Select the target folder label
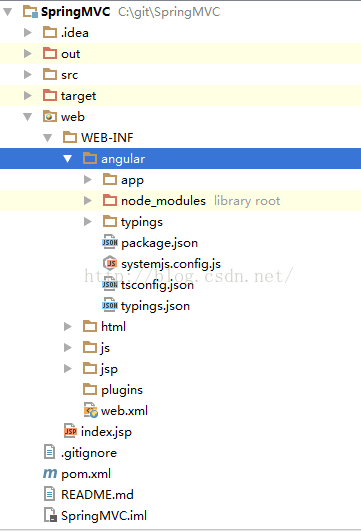 tap(78, 96)
